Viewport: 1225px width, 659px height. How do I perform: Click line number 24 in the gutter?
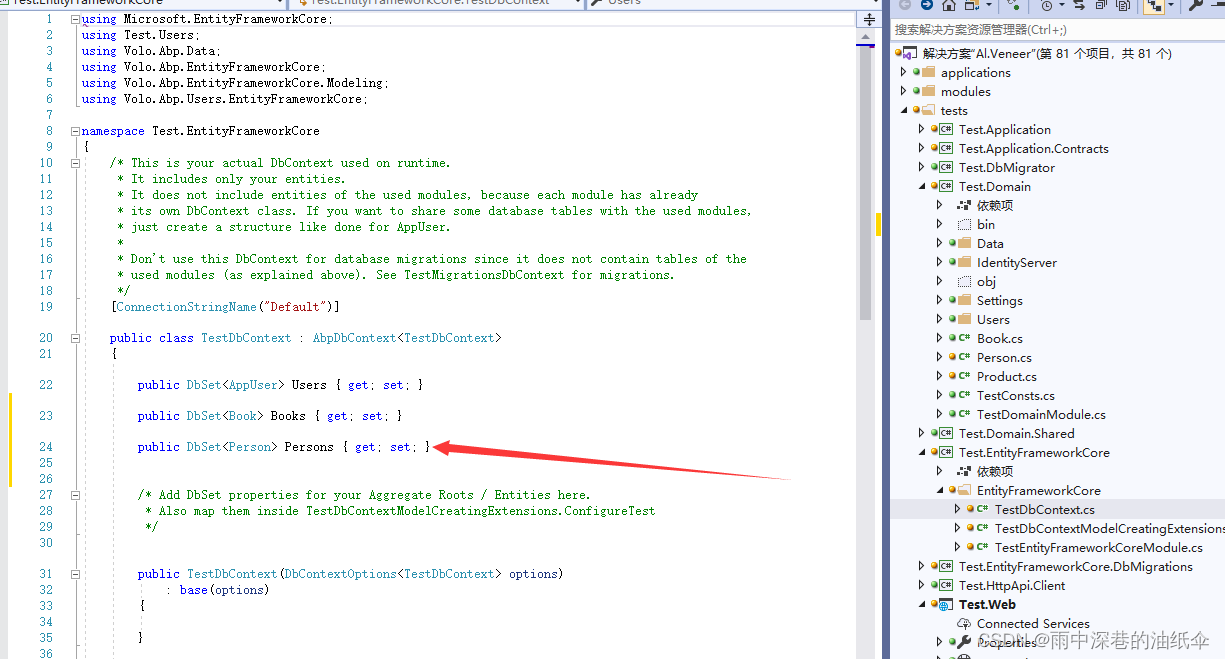pos(45,447)
